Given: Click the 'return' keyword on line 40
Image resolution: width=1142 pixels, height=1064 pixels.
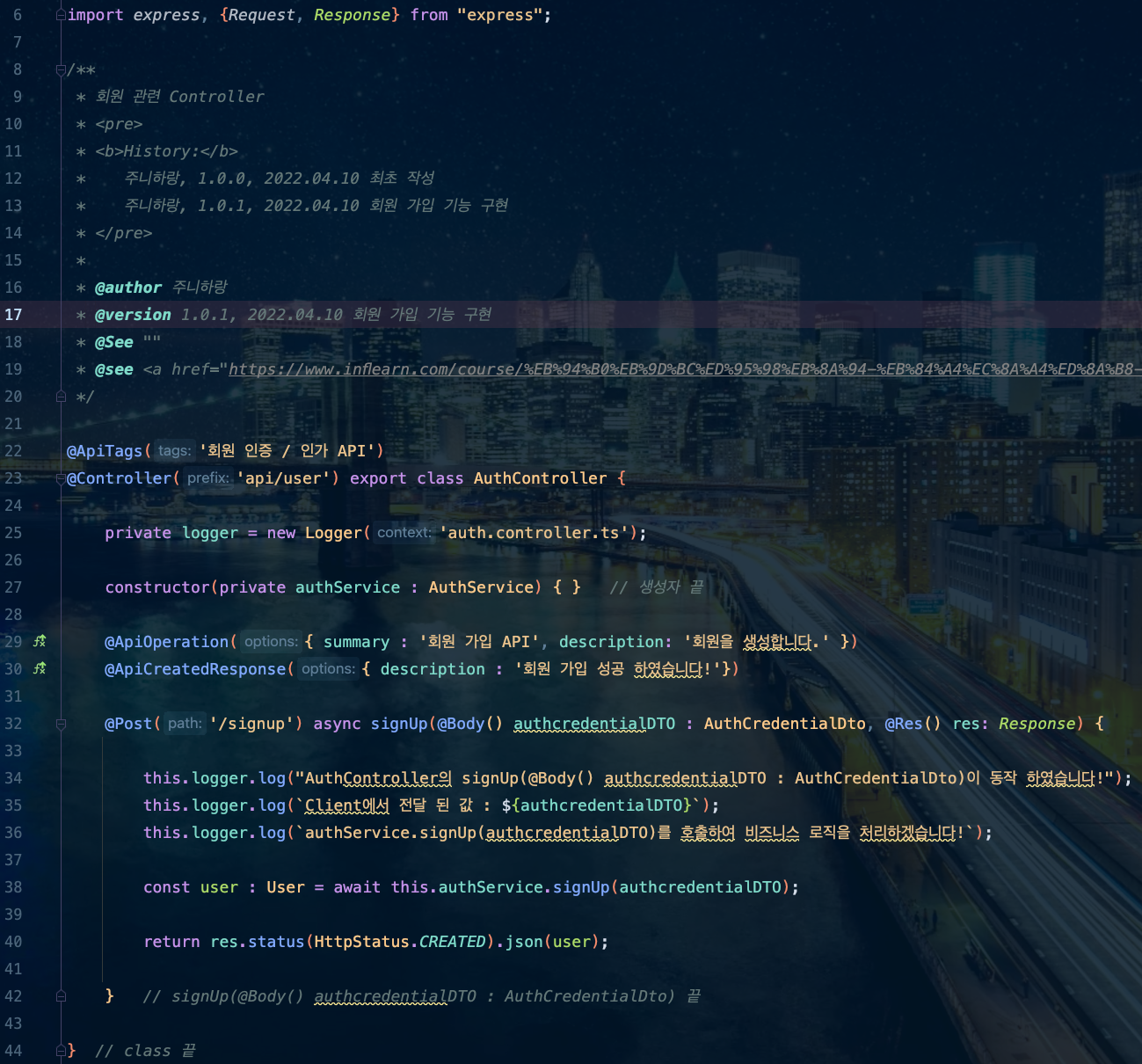Looking at the screenshot, I should click(x=171, y=942).
